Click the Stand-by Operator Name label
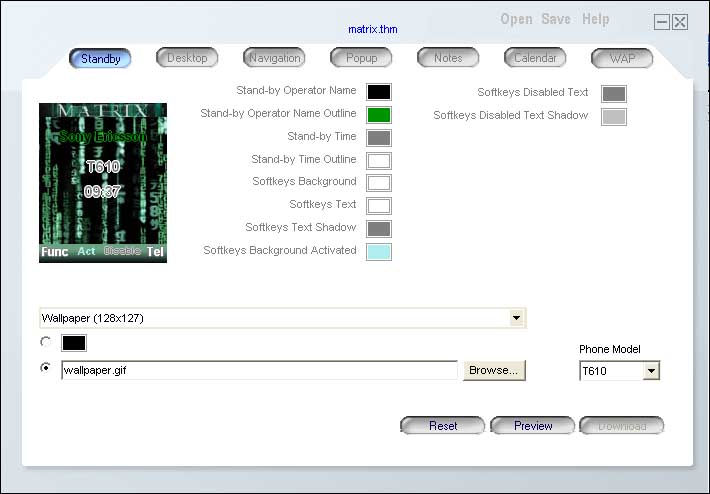Viewport: 710px width, 494px height. [296, 91]
